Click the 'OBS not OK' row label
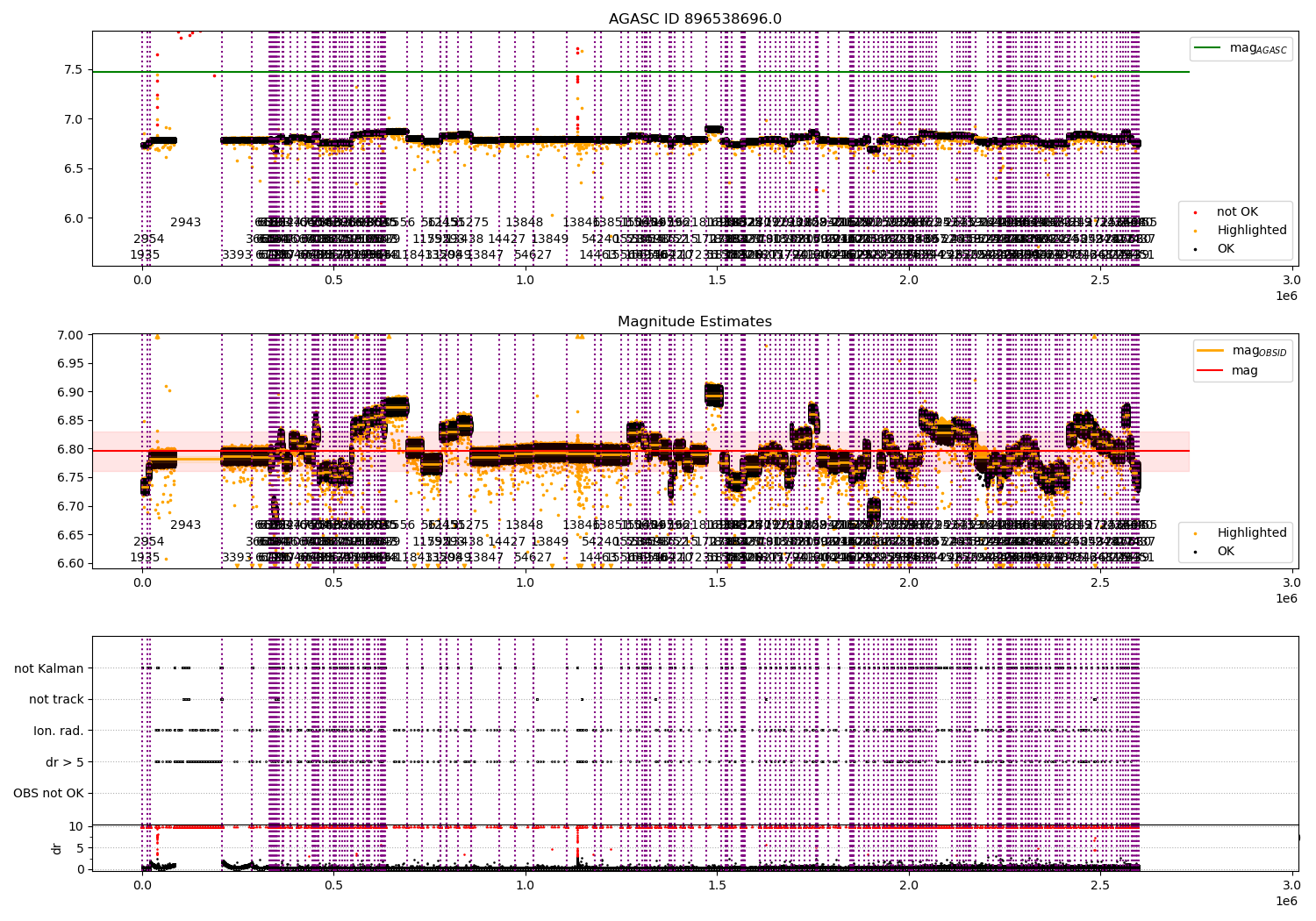 pos(49,794)
